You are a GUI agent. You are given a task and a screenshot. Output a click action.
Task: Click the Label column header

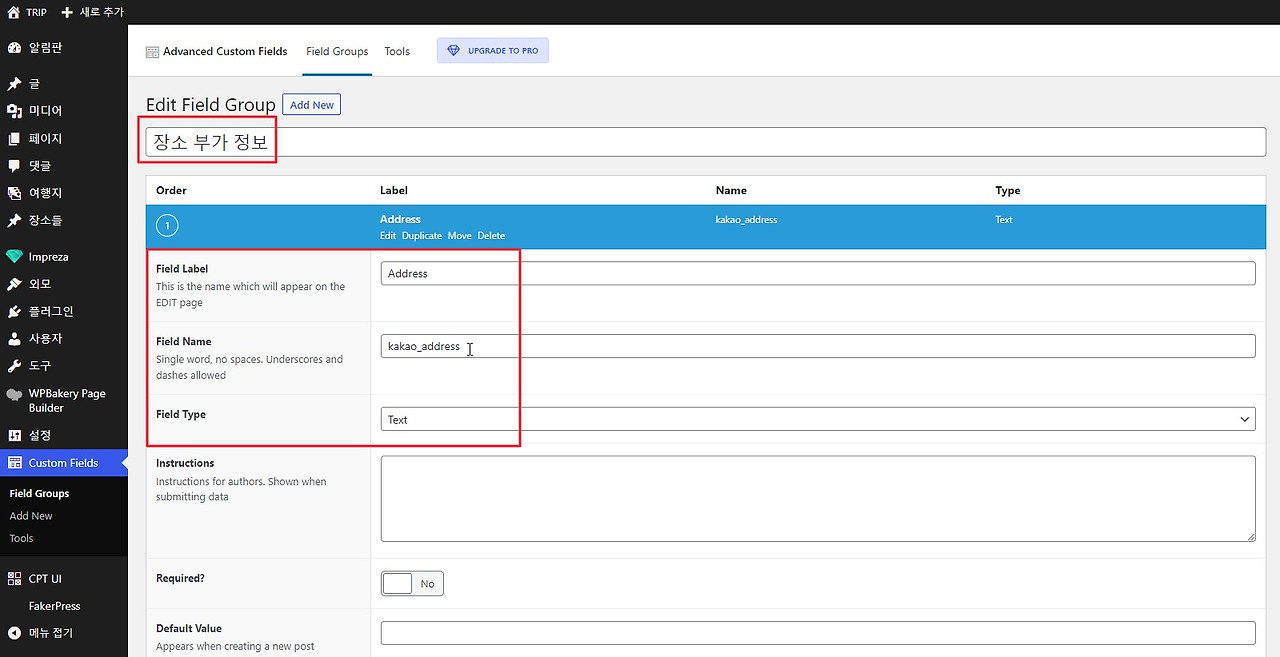click(x=394, y=190)
